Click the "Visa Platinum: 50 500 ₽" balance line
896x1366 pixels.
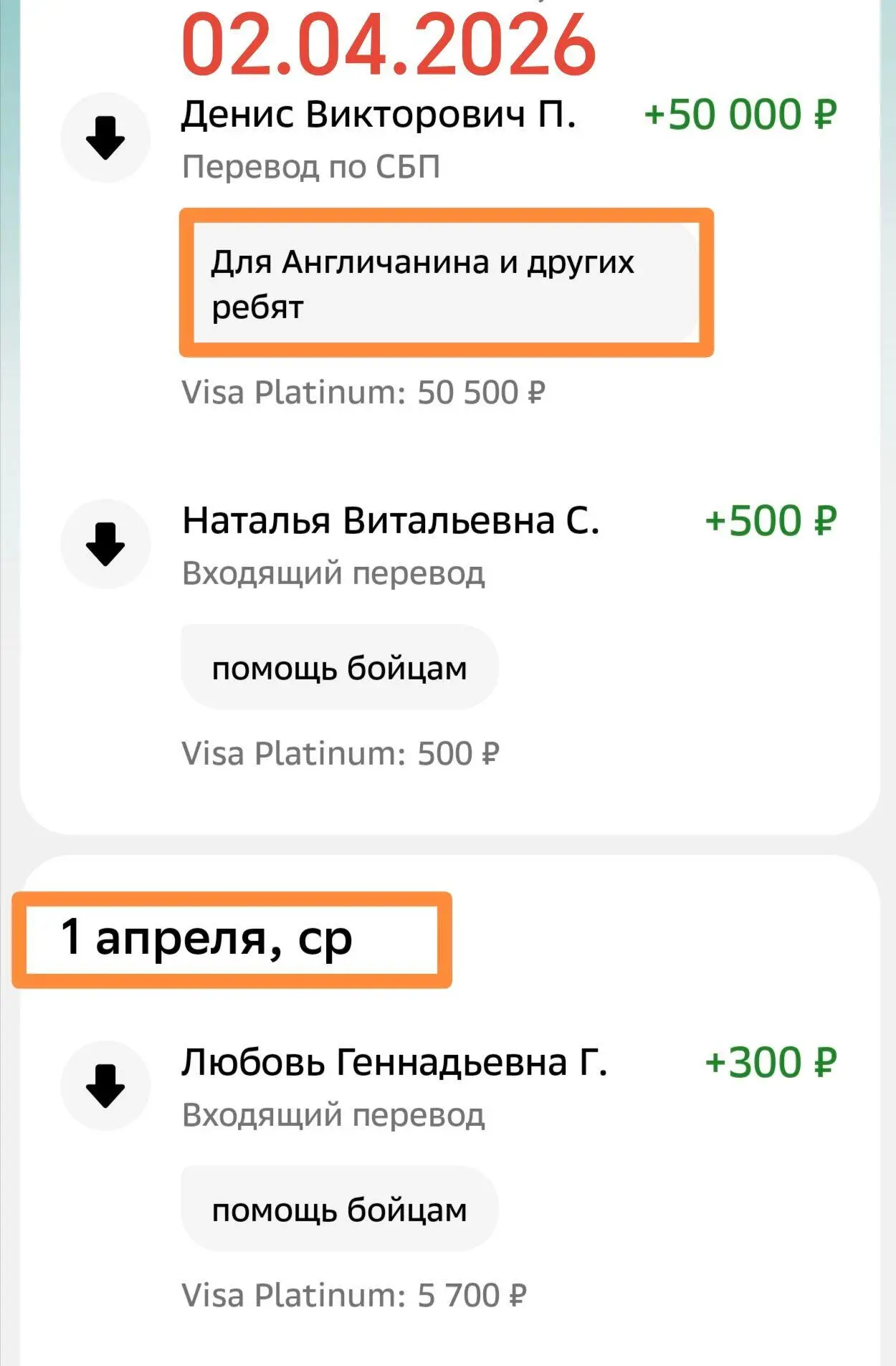point(363,393)
